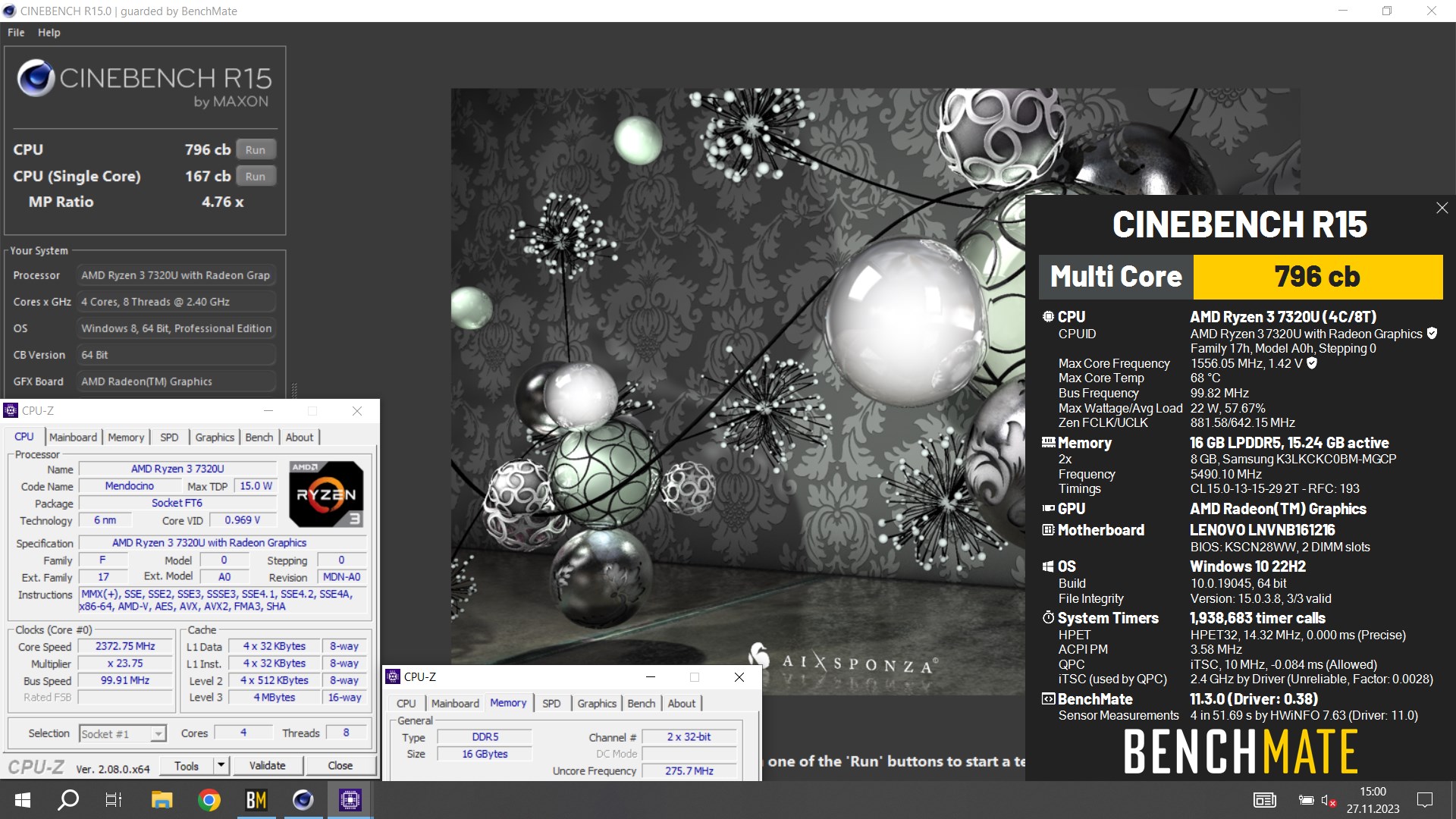The image size is (1456, 819).
Task: Click the GFX Board field
Action: click(x=176, y=381)
